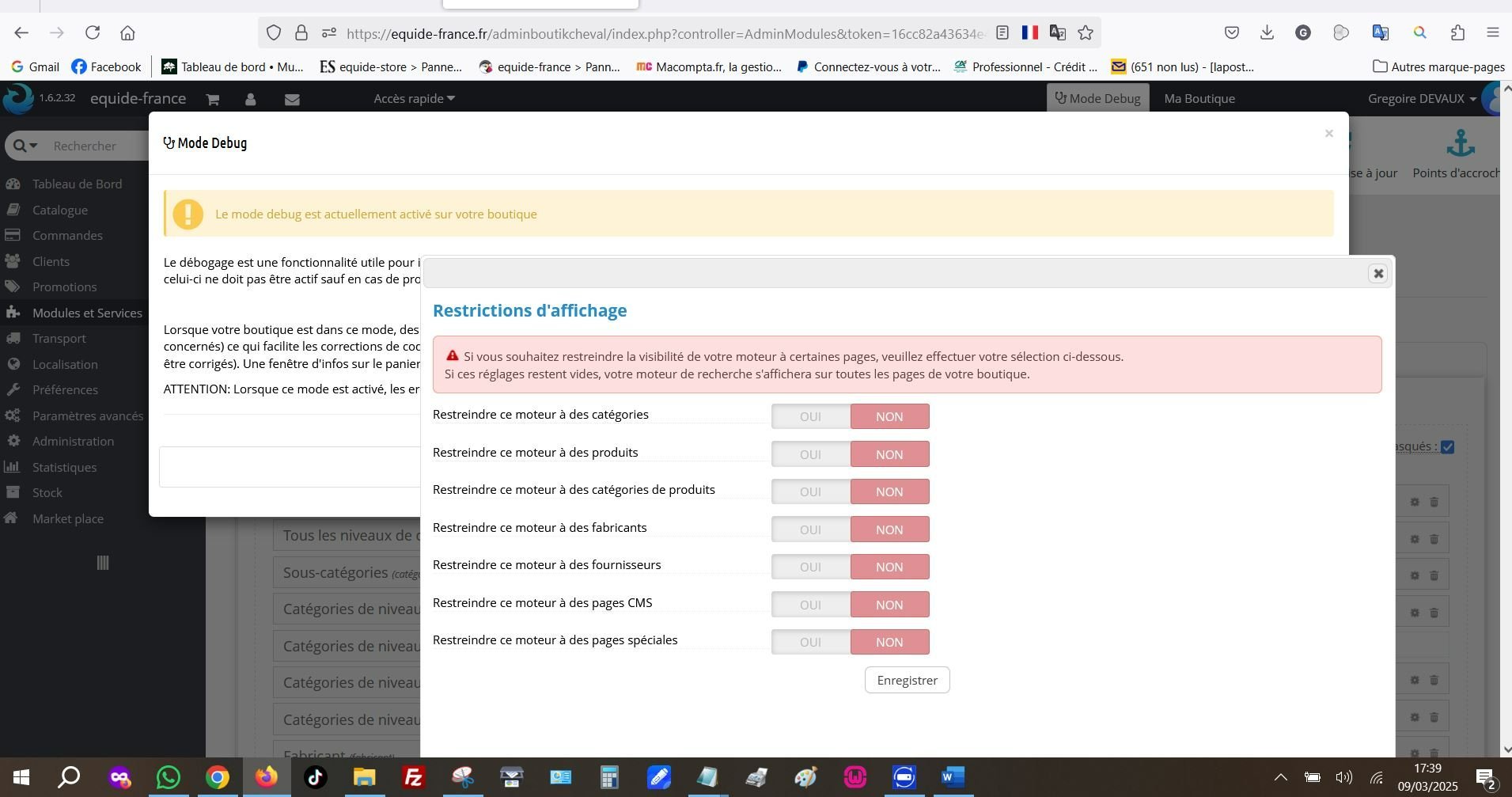Open the envelope messages icon in header
The image size is (1512, 797).
[292, 100]
